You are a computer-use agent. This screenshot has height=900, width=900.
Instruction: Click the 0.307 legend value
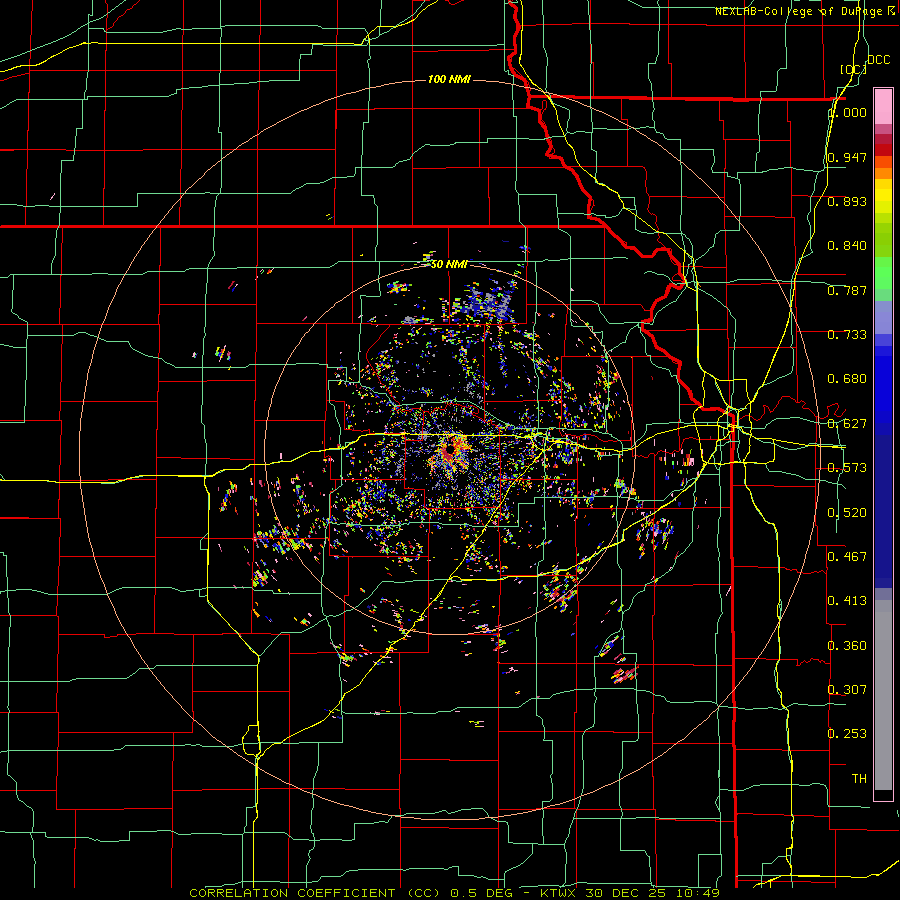tap(847, 690)
